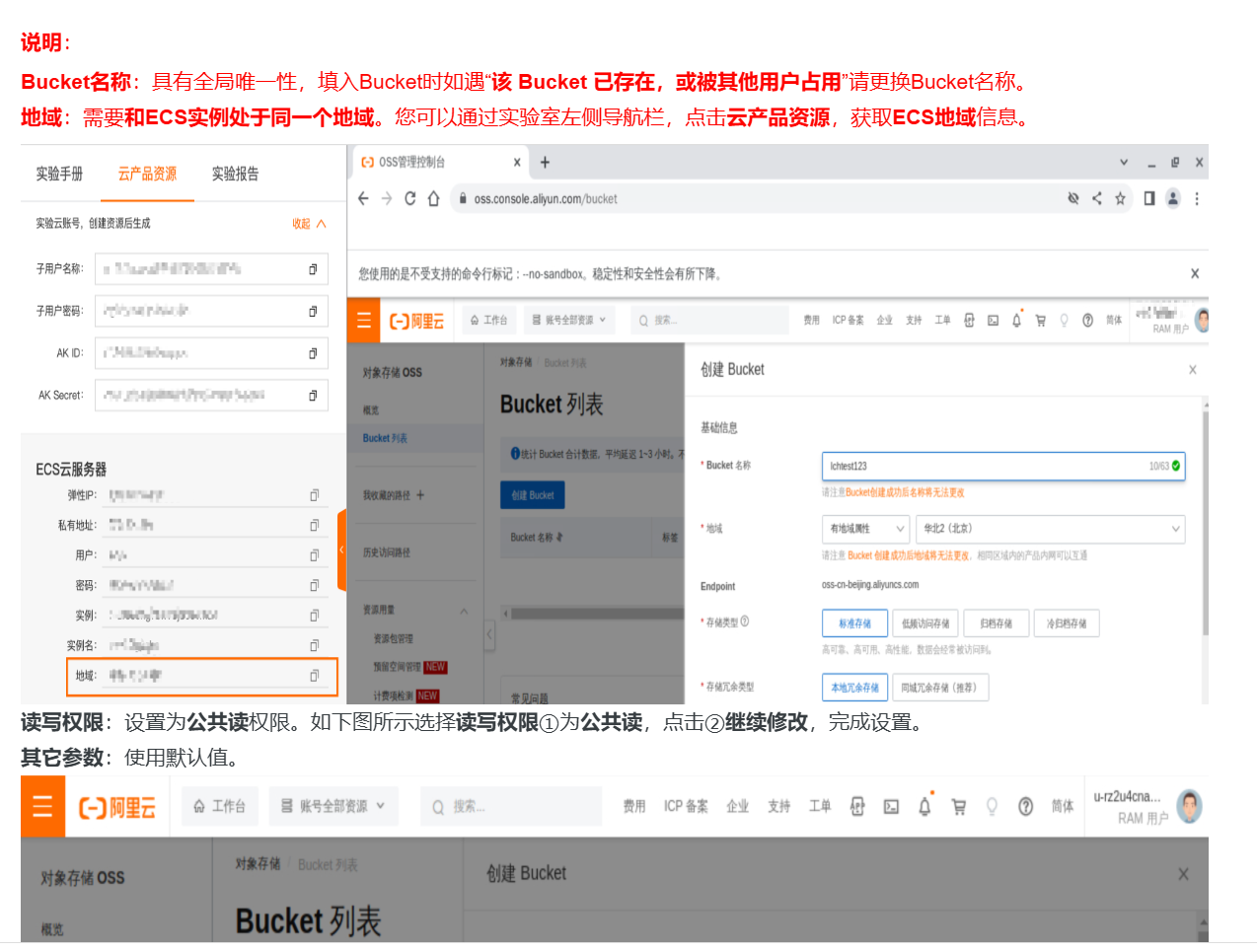Click 费用 in the lower console screenshot
This screenshot has width=1257, height=952.
(x=634, y=806)
